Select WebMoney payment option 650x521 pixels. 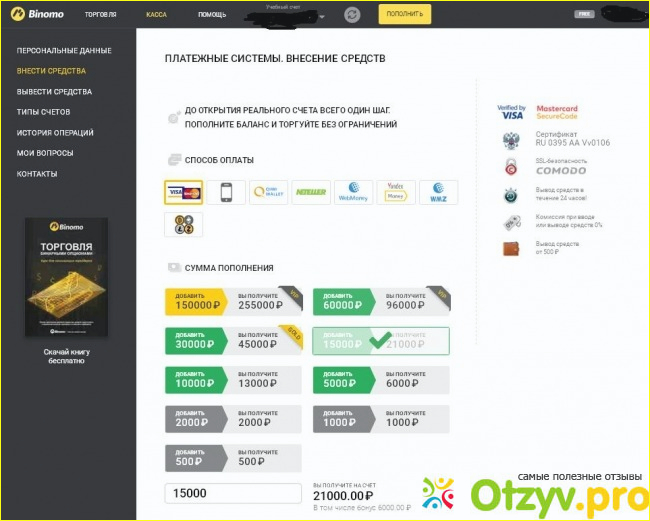[x=354, y=192]
